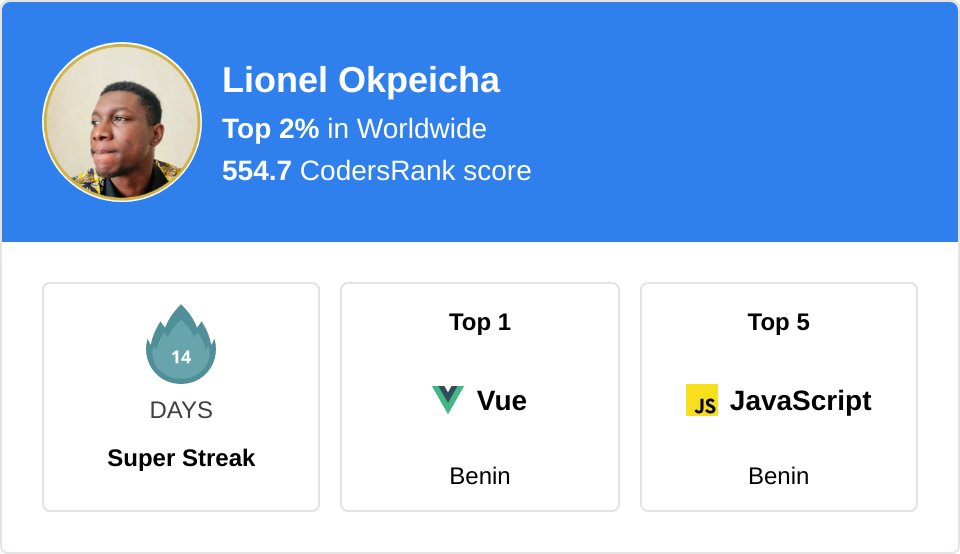This screenshot has height=554, width=960.
Task: Open the Lionel Okpeicha name heading
Action: pos(361,80)
